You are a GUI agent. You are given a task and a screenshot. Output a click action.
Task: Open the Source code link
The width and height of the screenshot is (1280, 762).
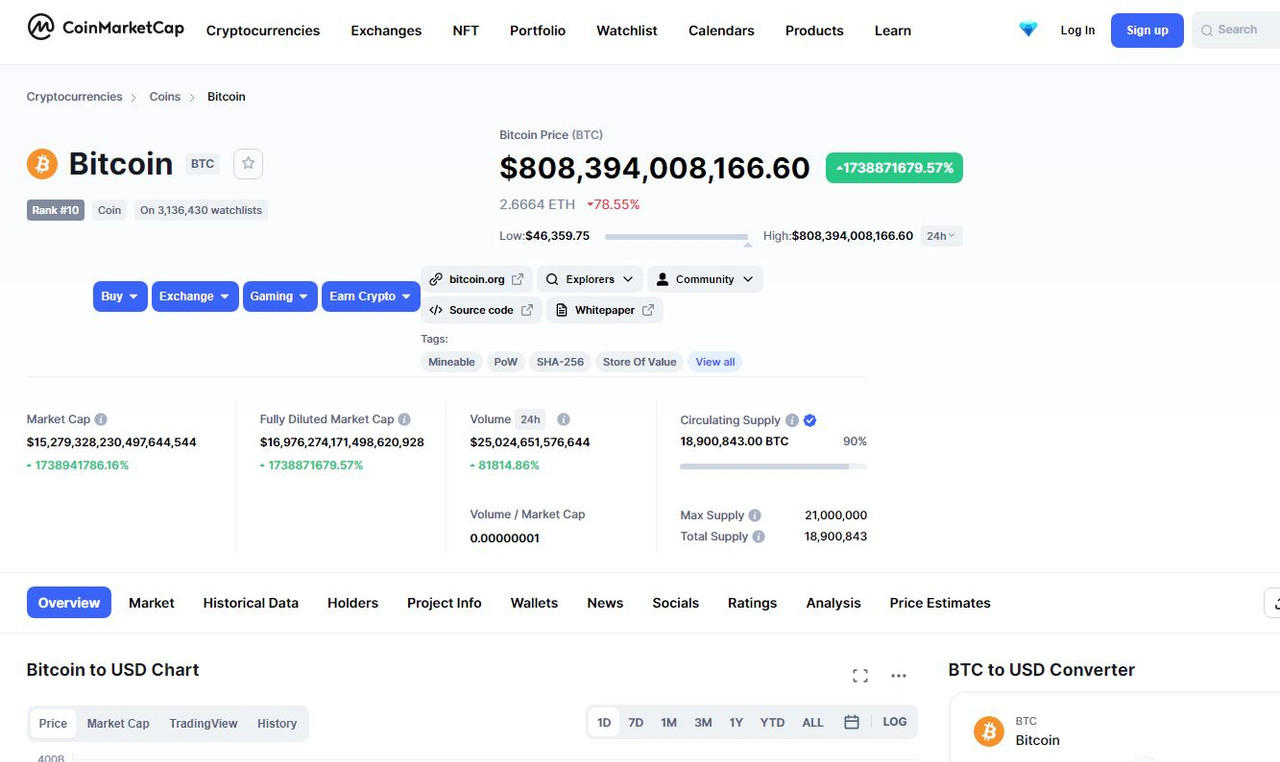[x=481, y=311]
